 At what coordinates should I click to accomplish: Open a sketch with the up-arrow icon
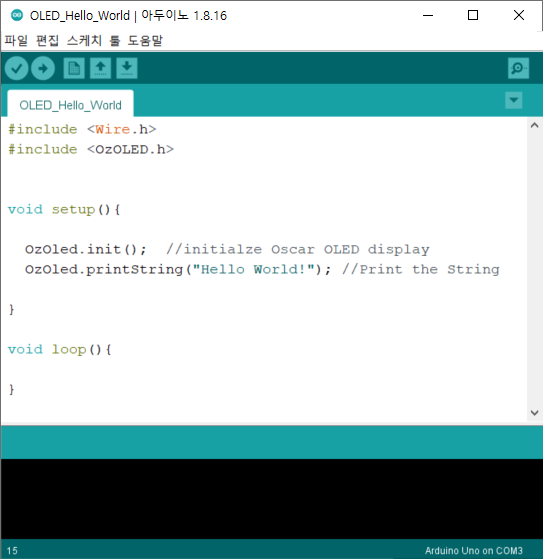[x=100, y=68]
